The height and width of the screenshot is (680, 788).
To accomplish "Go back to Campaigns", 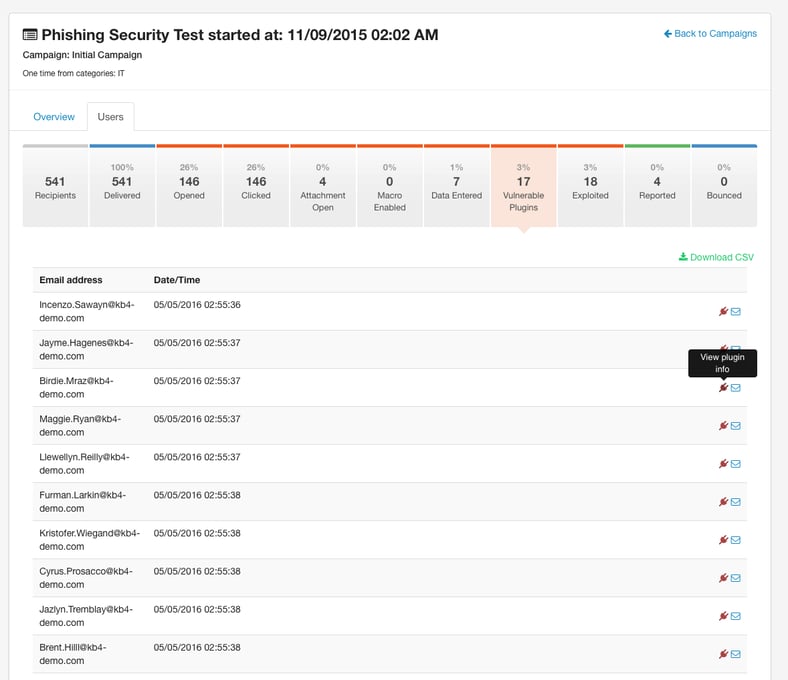I will (710, 34).
